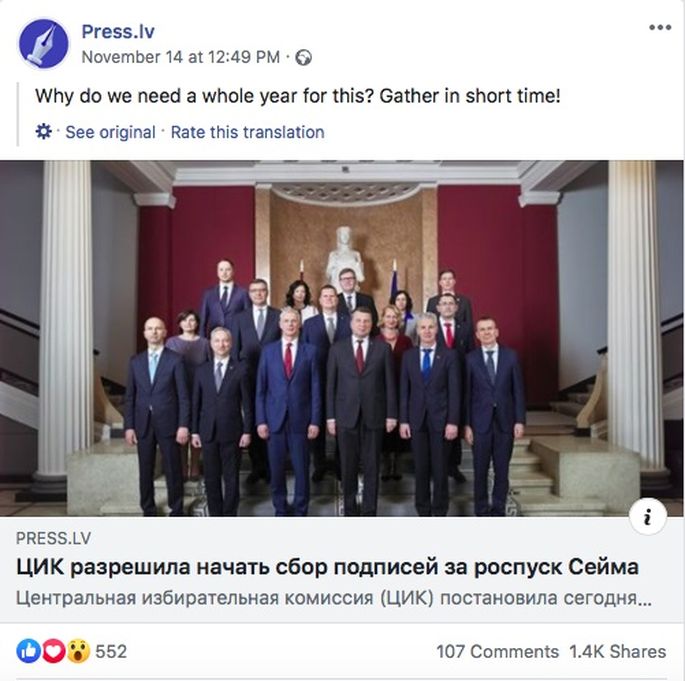
Task: Open the three-dot post options menu
Action: [x=660, y=28]
